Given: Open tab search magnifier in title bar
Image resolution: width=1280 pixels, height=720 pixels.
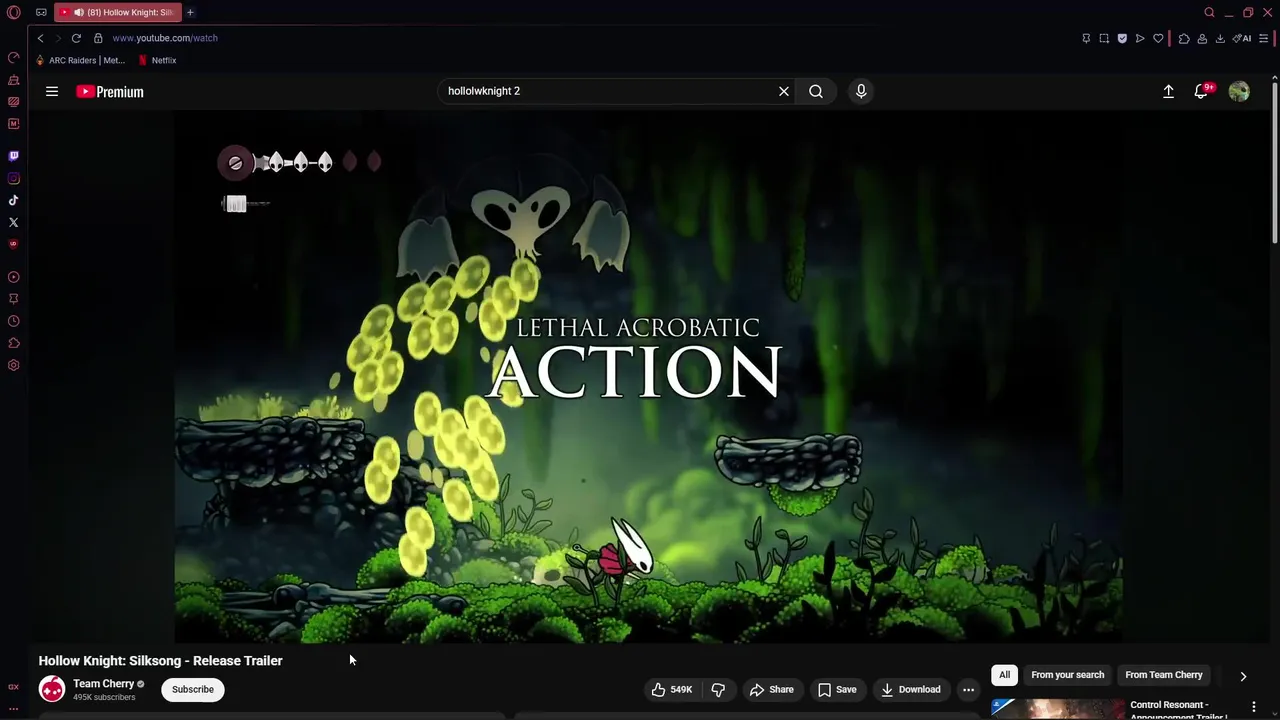Looking at the screenshot, I should pos(1209,13).
